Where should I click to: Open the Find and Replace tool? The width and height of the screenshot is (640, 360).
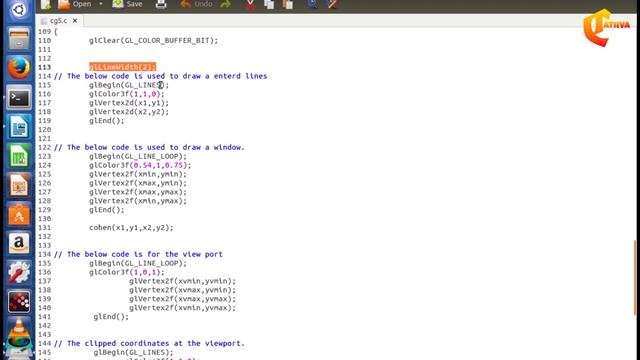(332, 4)
